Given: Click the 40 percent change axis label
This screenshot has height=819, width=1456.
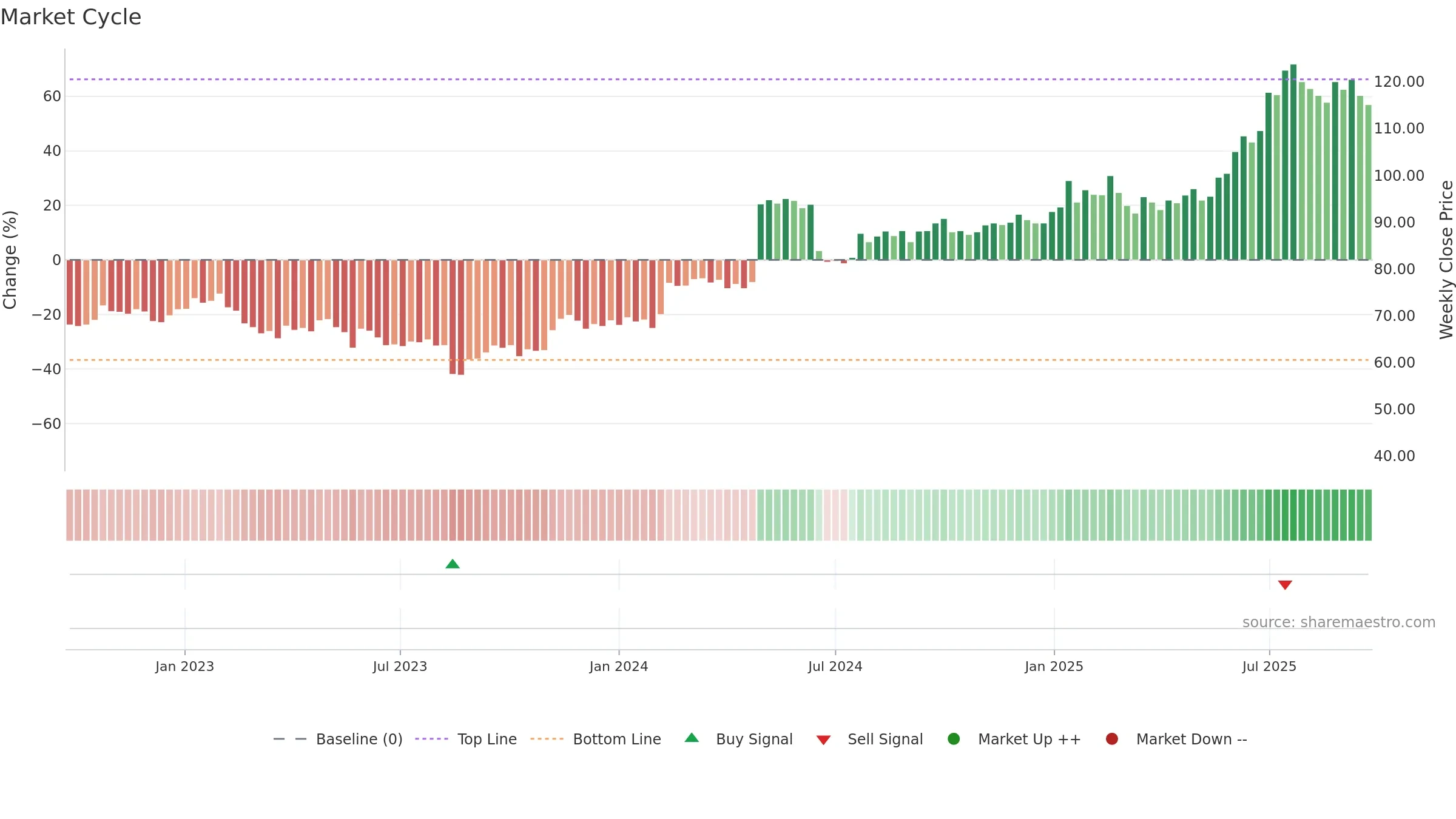Looking at the screenshot, I should (52, 150).
